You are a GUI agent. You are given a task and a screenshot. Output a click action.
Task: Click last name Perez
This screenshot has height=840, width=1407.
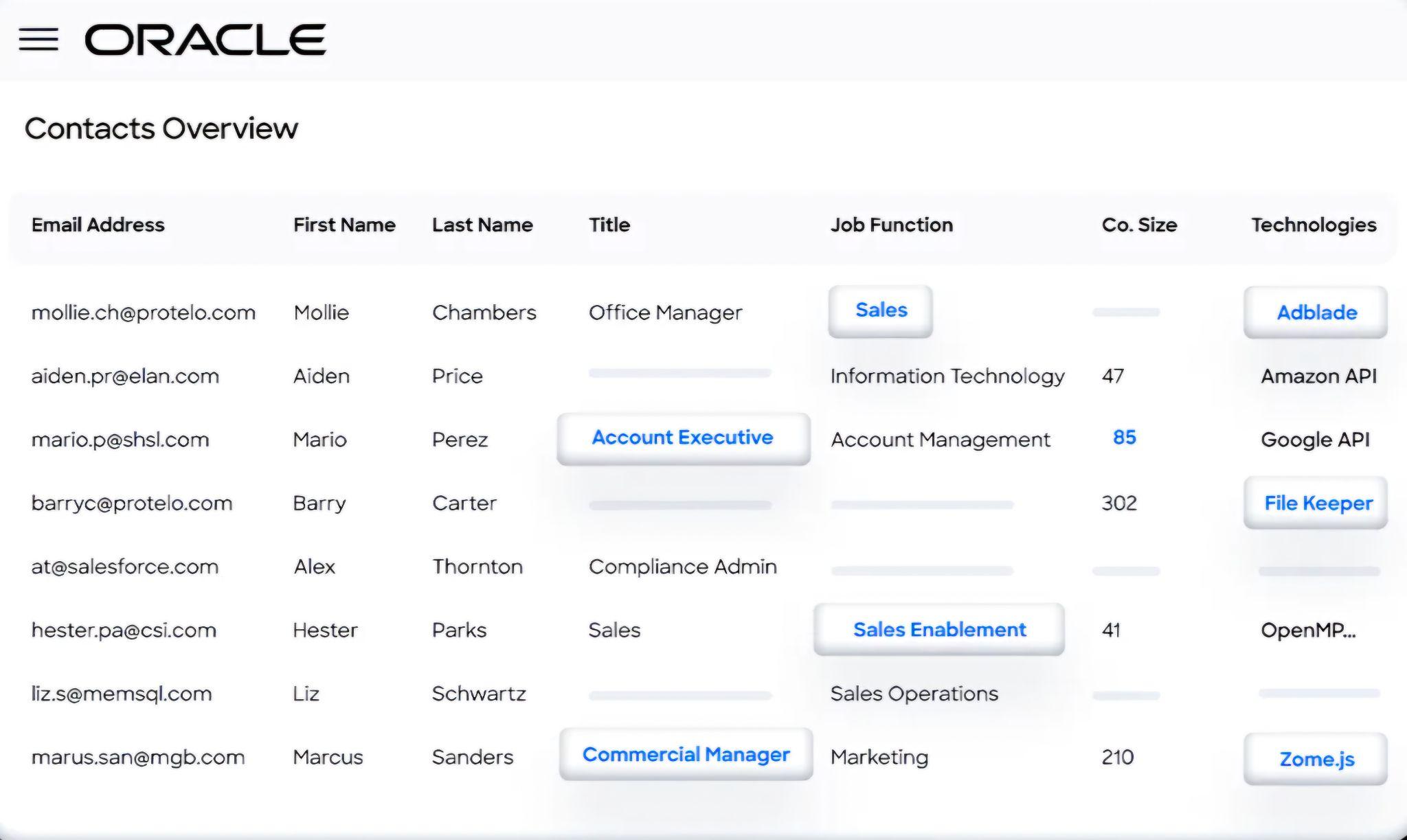460,440
